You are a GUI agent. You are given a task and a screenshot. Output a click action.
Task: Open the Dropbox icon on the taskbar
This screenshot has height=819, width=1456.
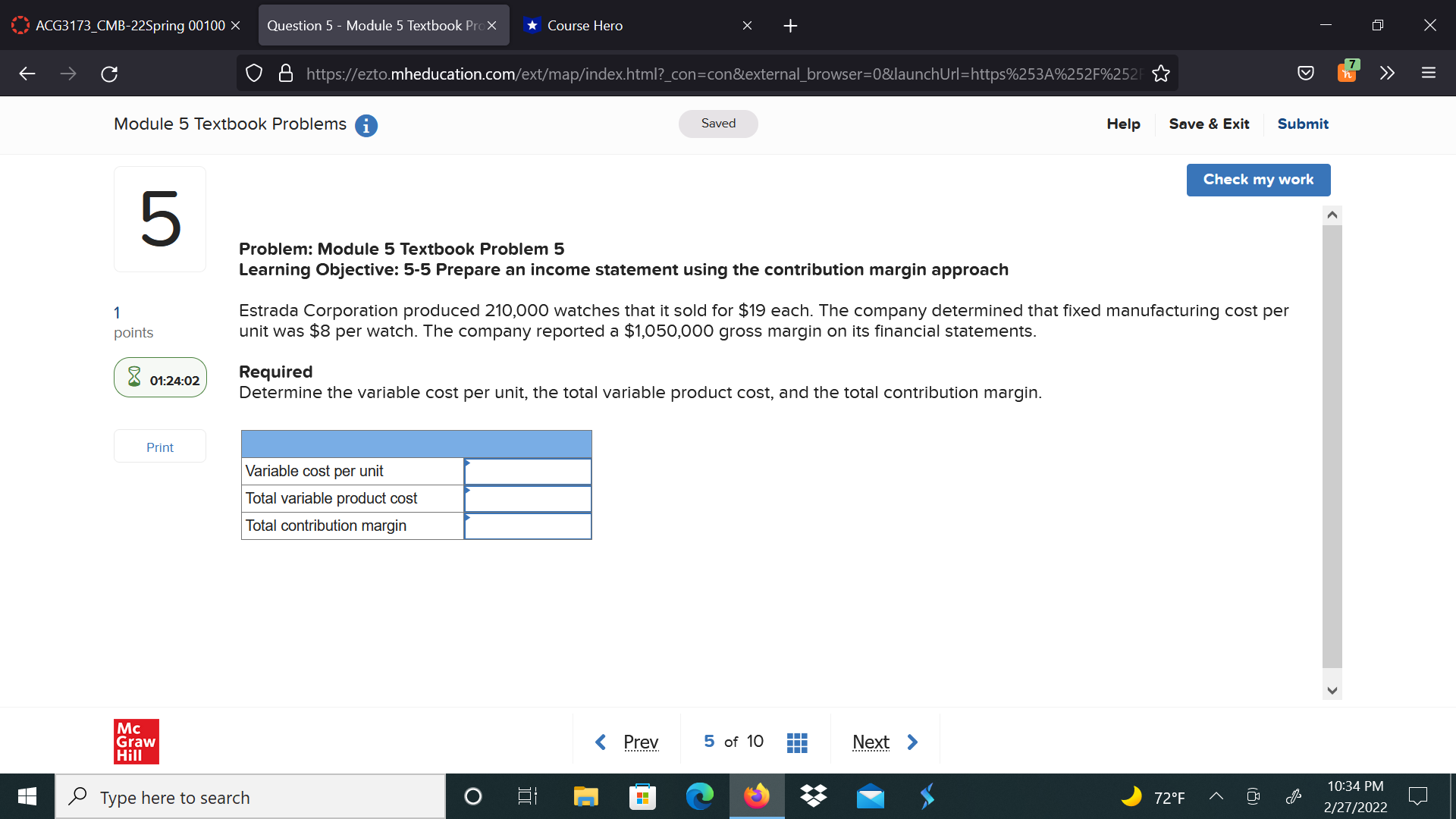click(x=813, y=796)
